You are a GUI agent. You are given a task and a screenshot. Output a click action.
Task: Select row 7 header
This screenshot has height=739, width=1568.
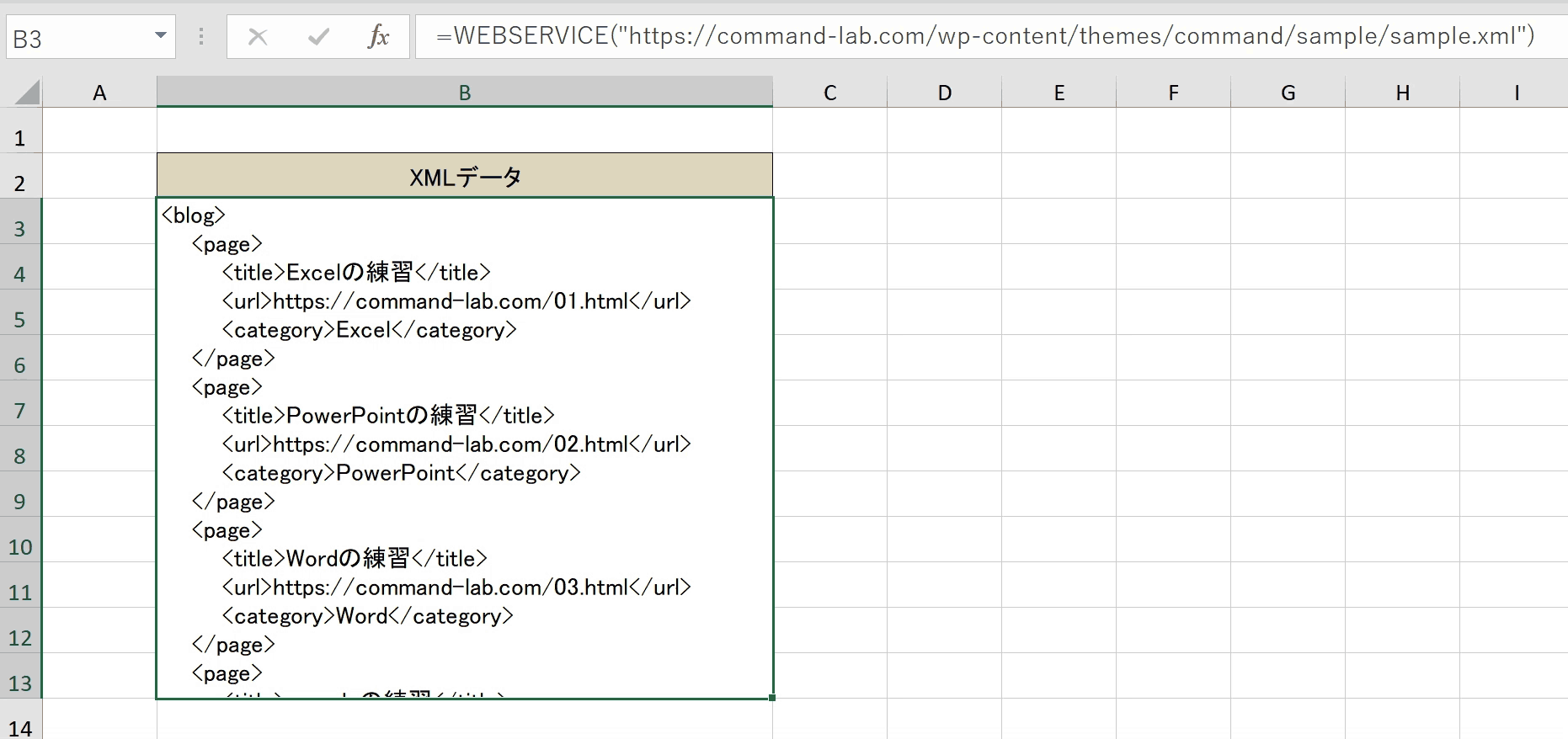tap(20, 410)
